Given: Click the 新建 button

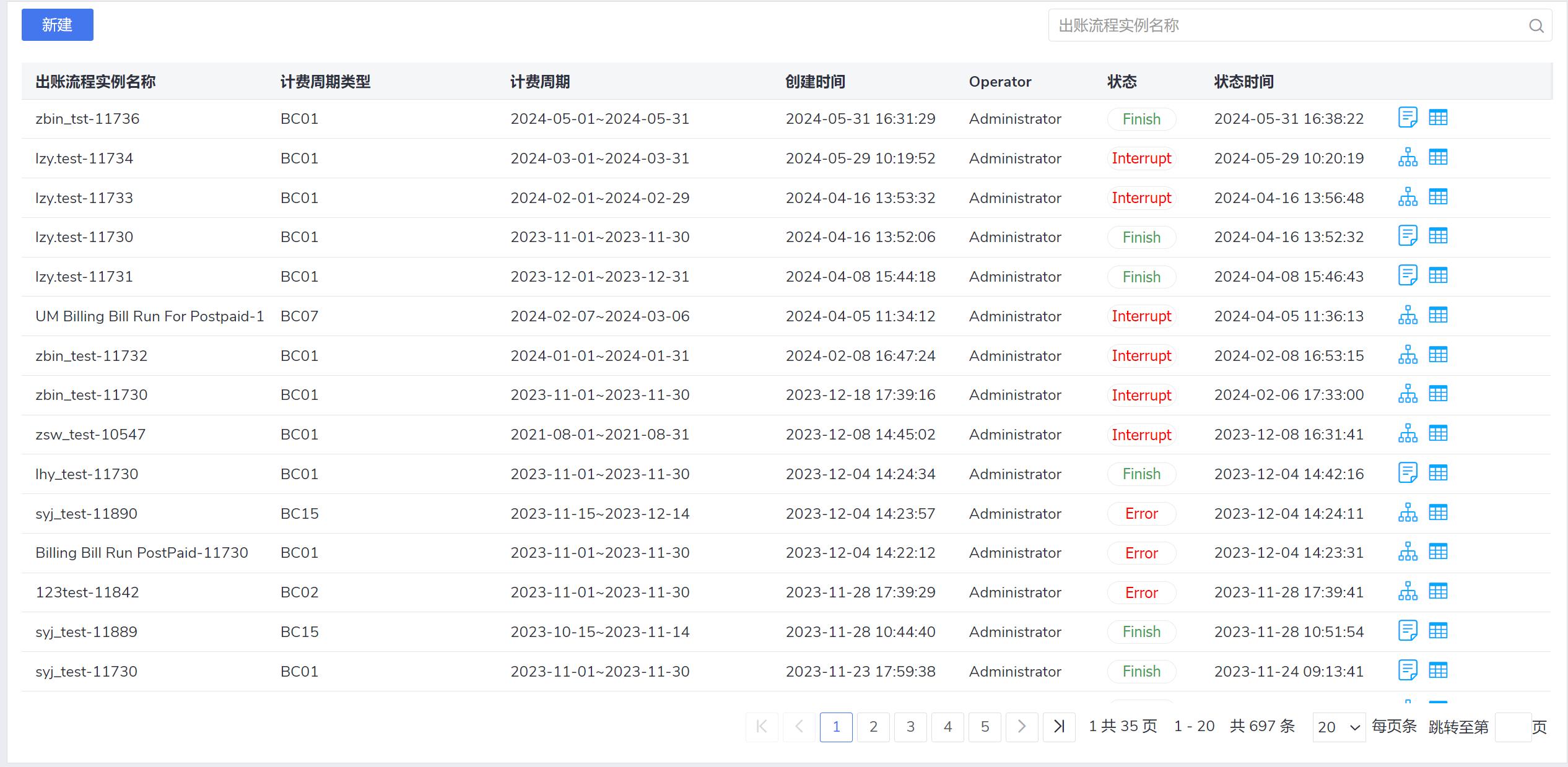Looking at the screenshot, I should (58, 25).
